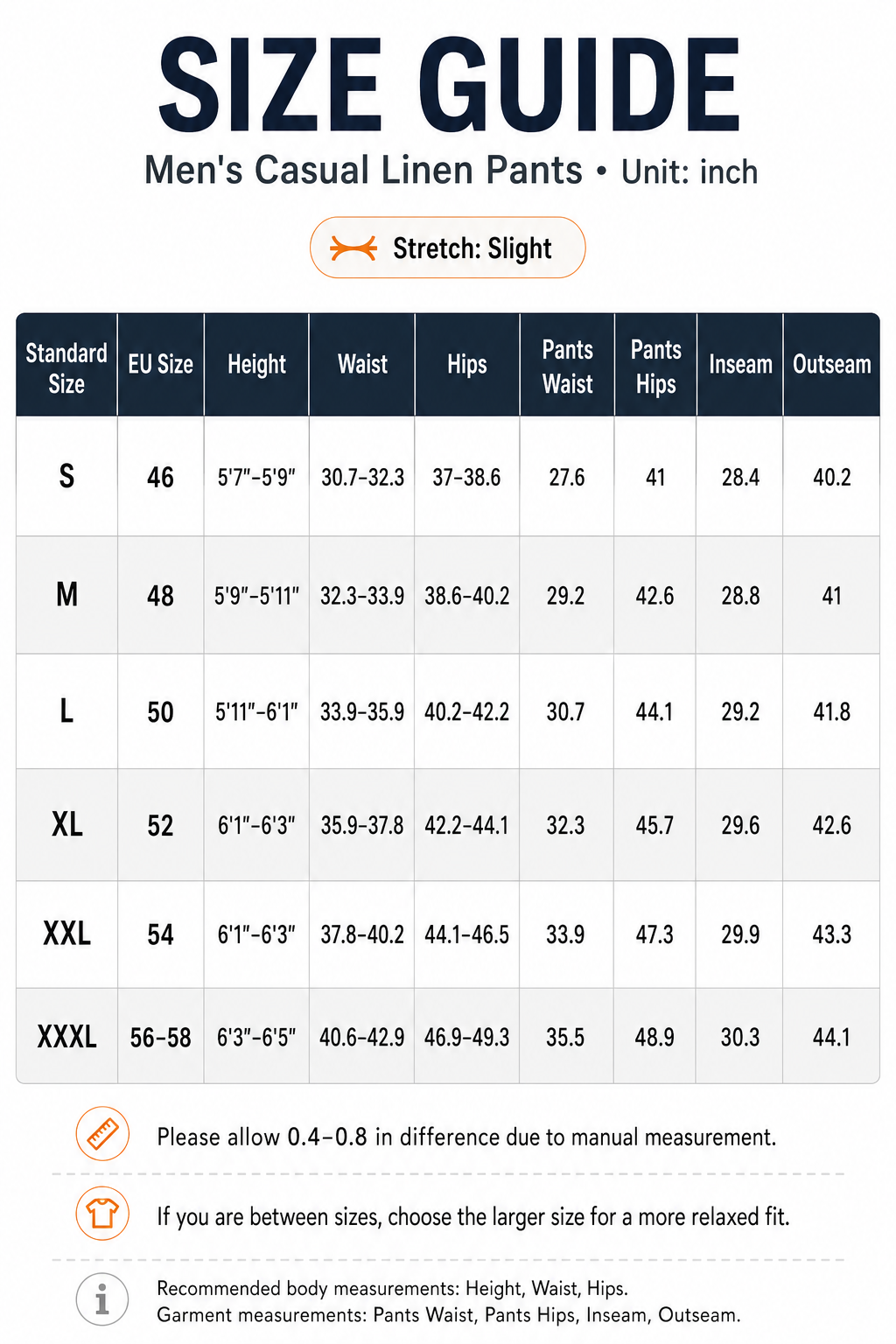This screenshot has height=1344, width=896.
Task: Click the EU Size column header
Action: click(x=160, y=364)
